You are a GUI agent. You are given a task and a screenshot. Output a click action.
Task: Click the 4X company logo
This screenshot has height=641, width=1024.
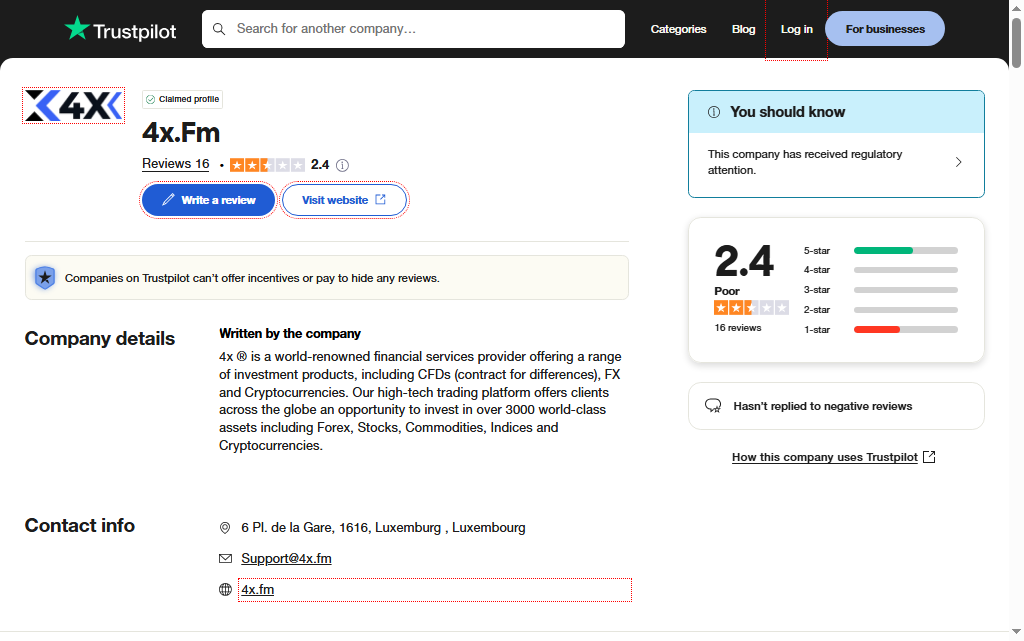[74, 105]
